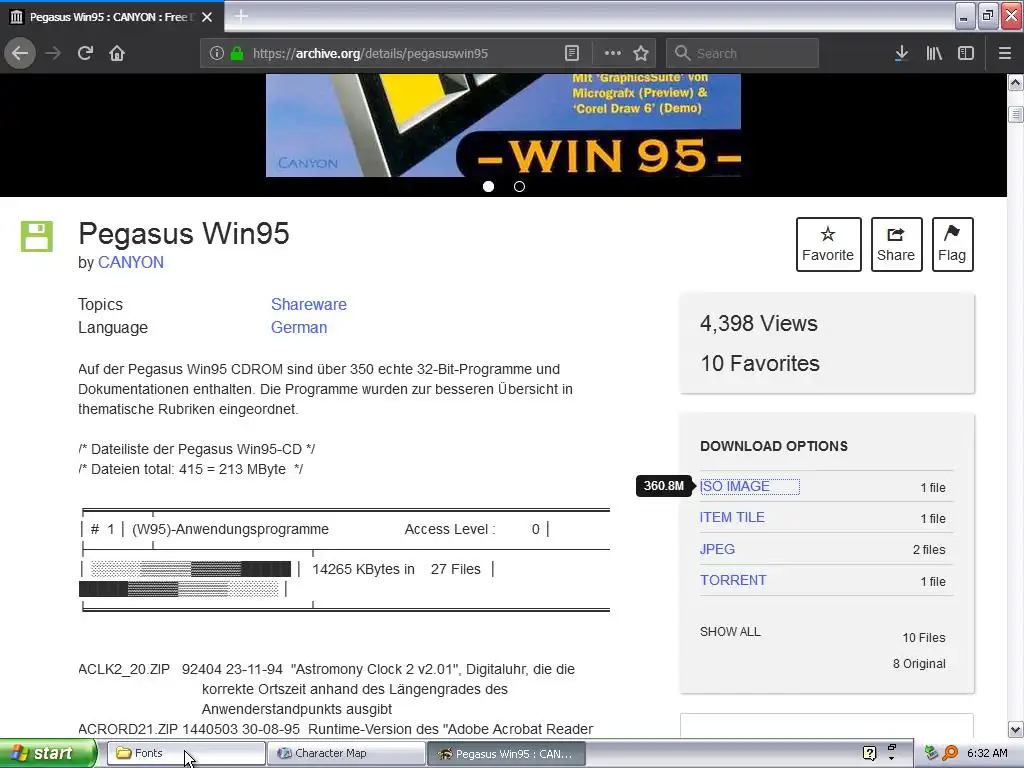Click the Pegasus Win95 page title
The height and width of the screenshot is (768, 1024).
[184, 234]
